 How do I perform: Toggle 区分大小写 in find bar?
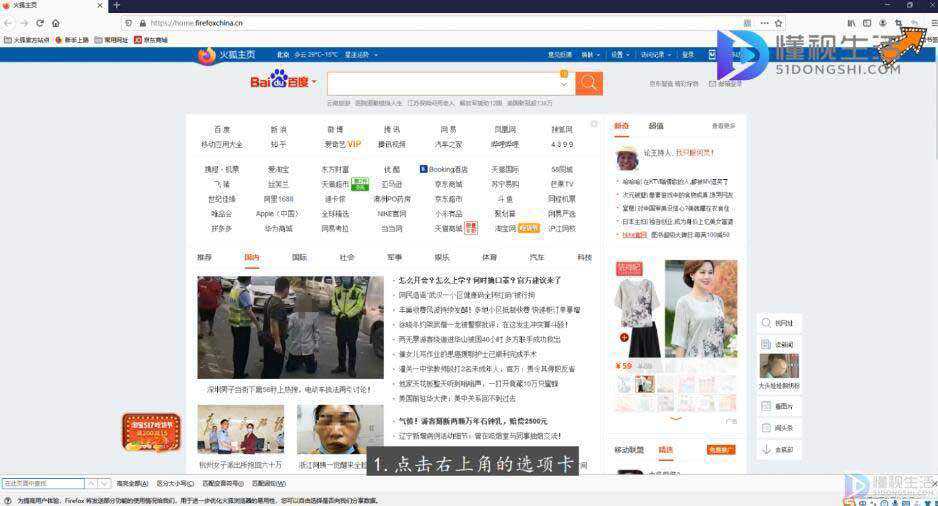(175, 483)
